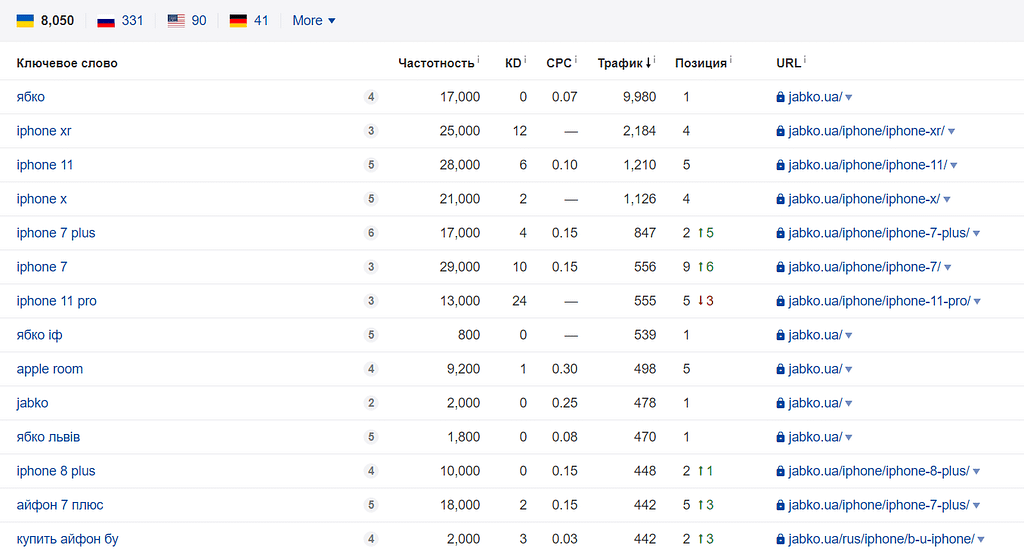Open keyword link 'apple room'

pyautogui.click(x=50, y=368)
